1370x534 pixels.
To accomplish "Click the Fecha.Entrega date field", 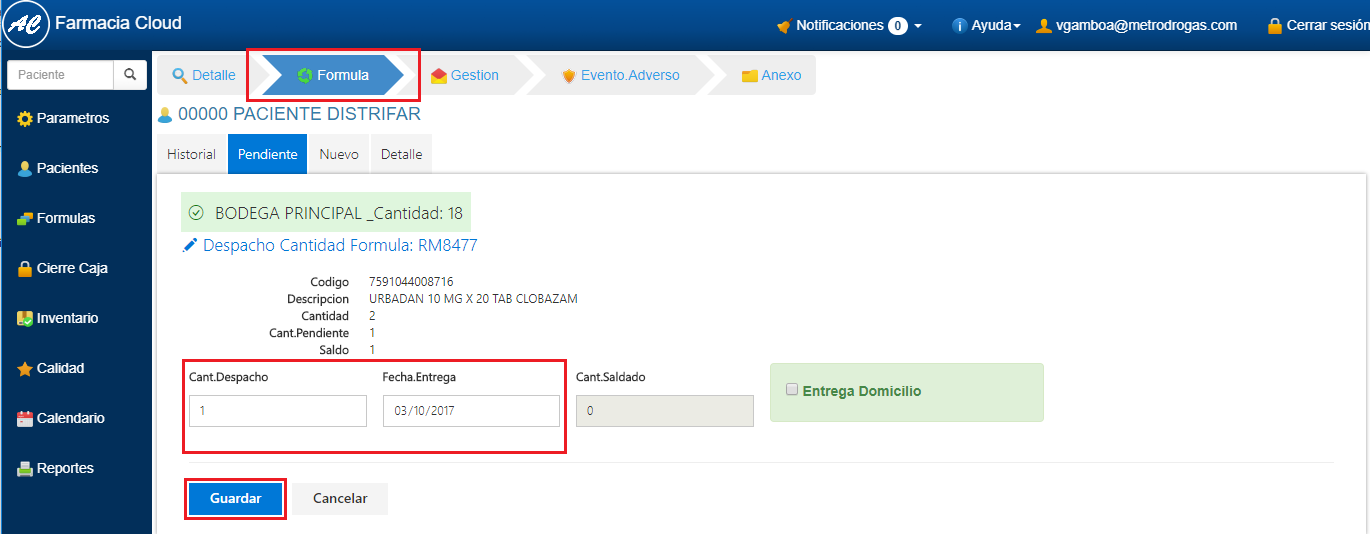I will click(x=471, y=411).
